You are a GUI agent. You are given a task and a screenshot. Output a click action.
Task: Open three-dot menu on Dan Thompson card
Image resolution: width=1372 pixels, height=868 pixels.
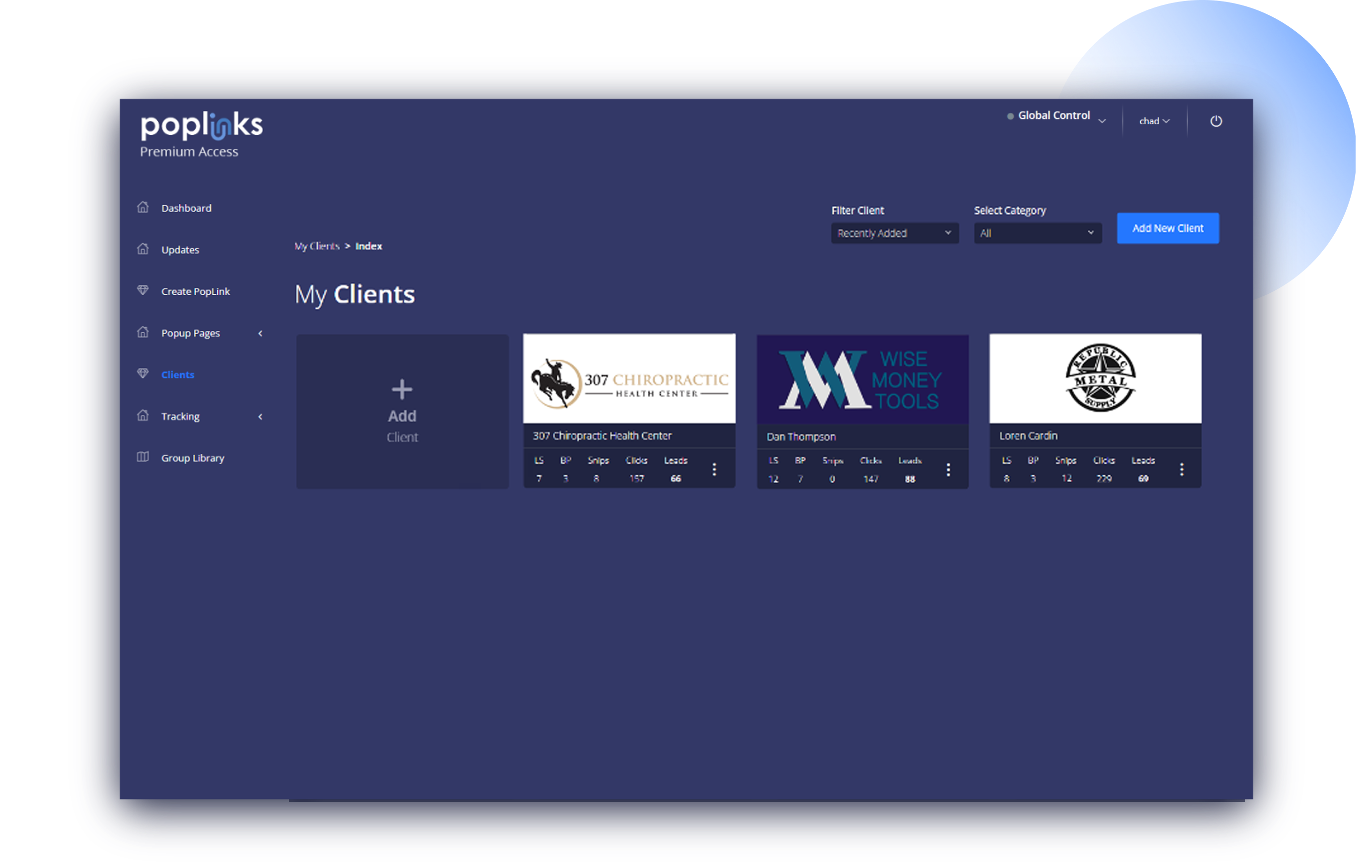coord(948,470)
